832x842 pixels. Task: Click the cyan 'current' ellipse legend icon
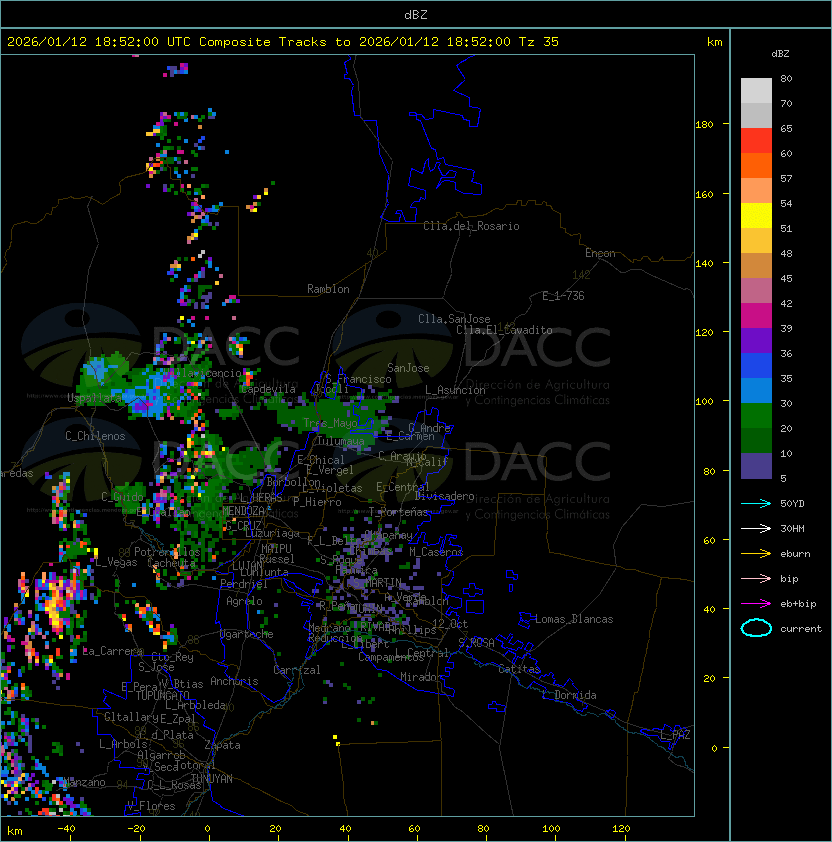pos(756,628)
